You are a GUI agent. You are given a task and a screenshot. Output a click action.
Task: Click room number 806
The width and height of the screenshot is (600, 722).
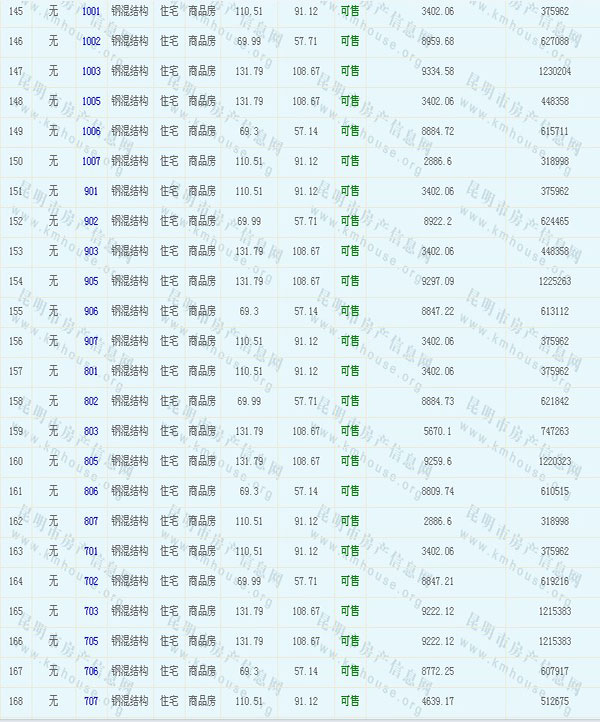pos(91,491)
